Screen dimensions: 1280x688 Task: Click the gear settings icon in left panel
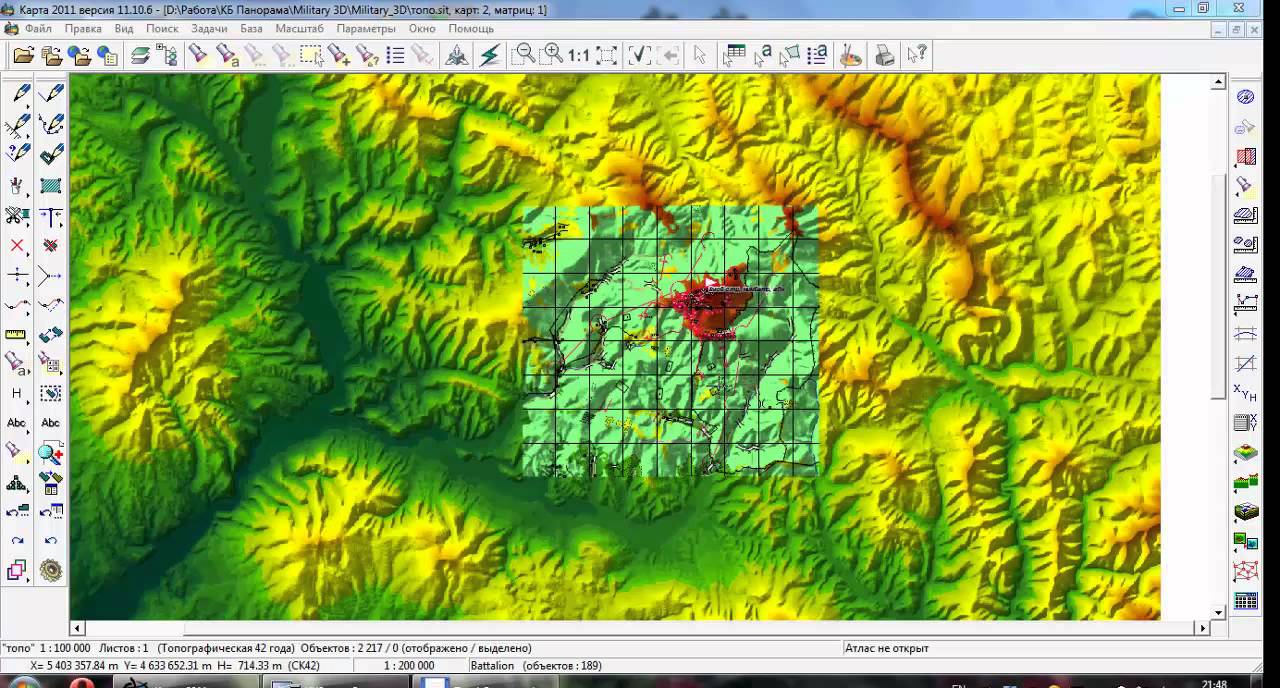(x=51, y=570)
